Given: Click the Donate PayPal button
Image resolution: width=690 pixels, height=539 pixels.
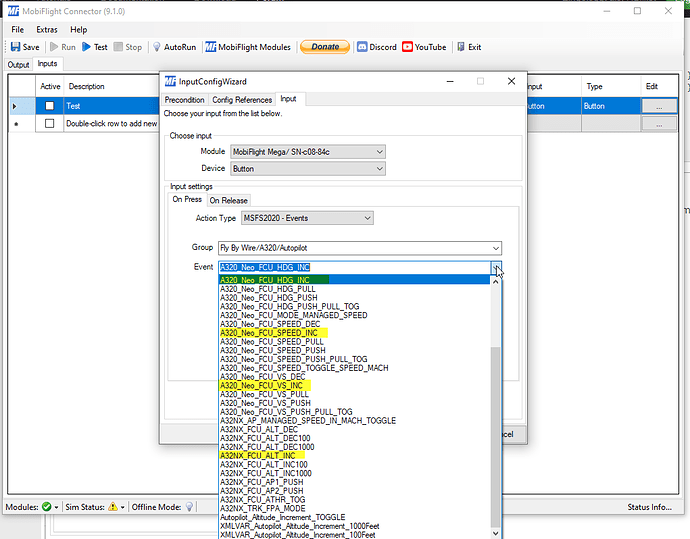Looking at the screenshot, I should point(324,47).
